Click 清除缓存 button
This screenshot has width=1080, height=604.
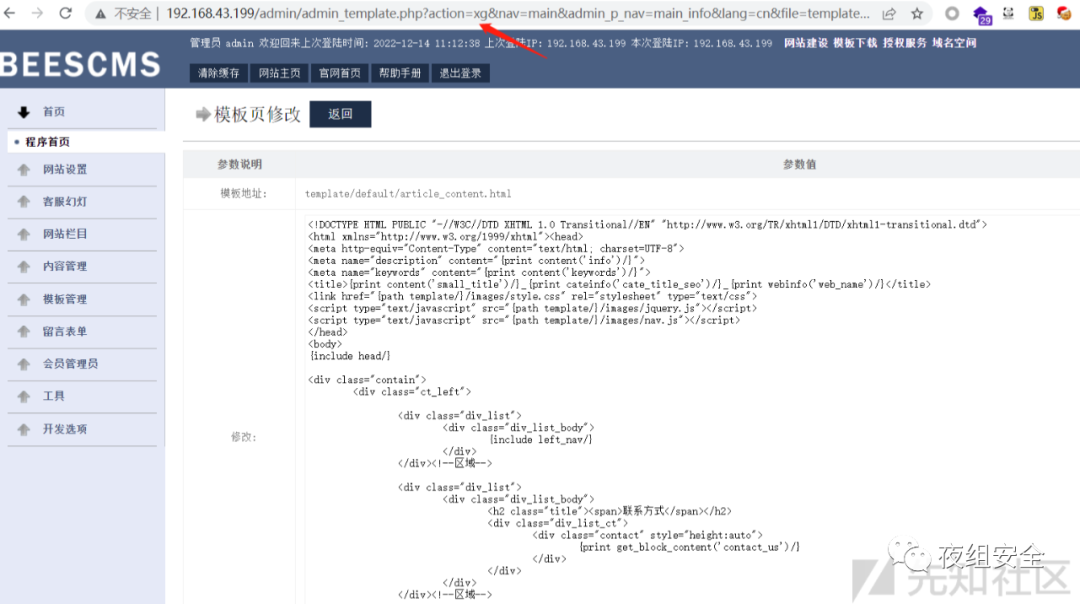tap(218, 73)
